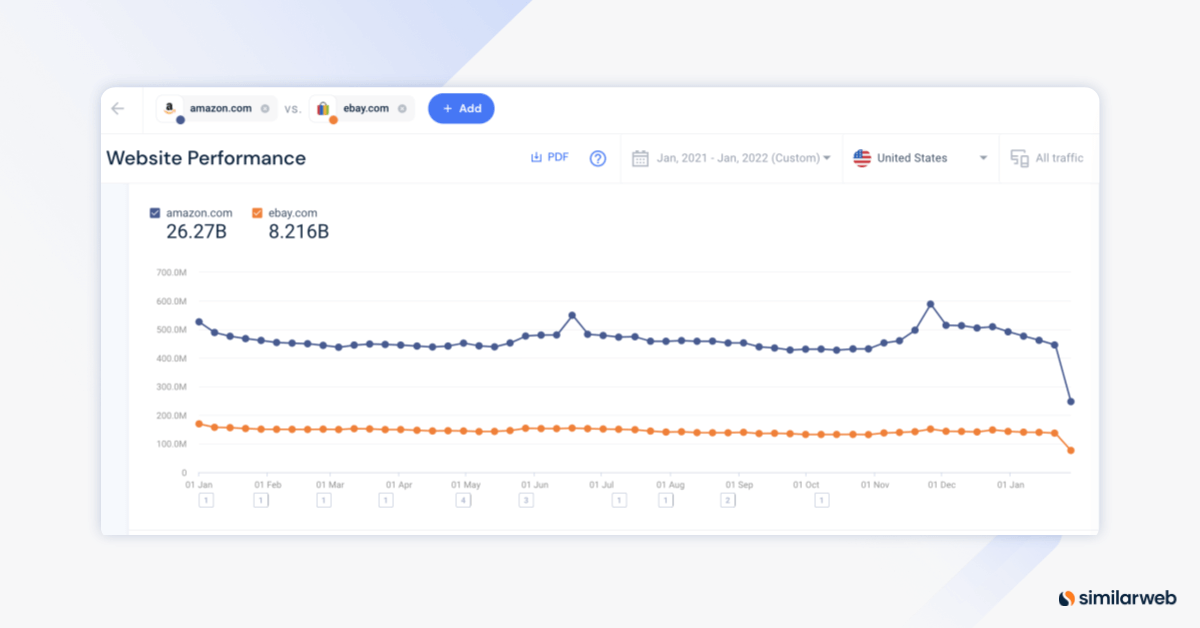Screen dimensions: 1200x628
Task: Open the event marker under 01 Jan 2021
Action: point(206,500)
